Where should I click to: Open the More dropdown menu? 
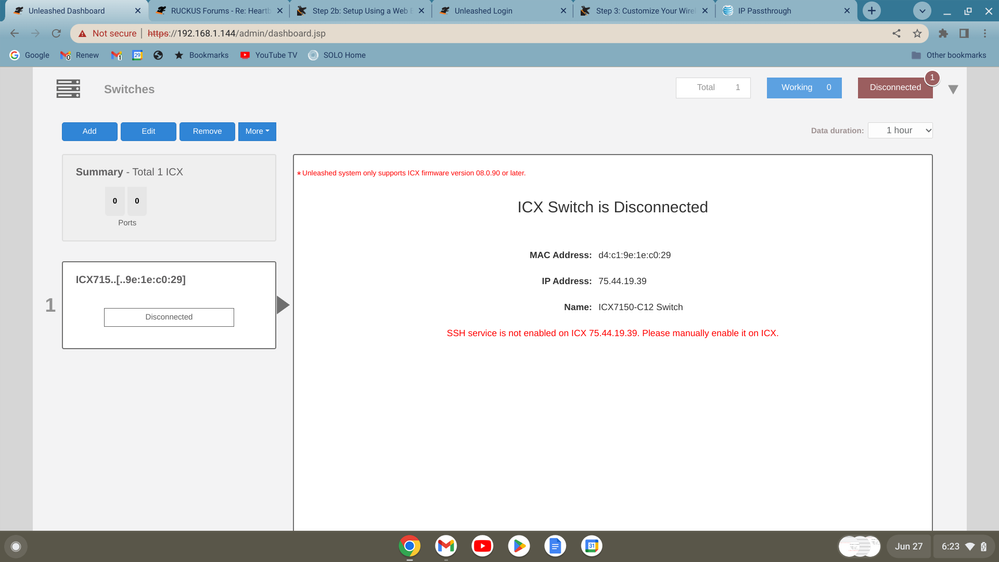(x=257, y=131)
